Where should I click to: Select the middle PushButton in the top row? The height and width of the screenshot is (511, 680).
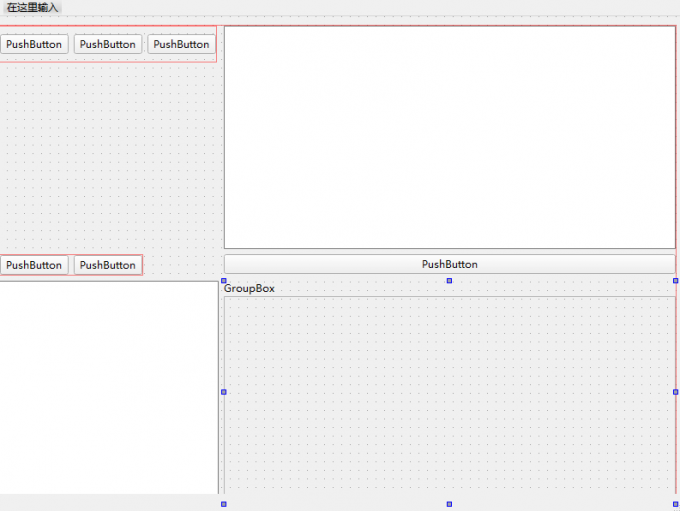coord(108,44)
